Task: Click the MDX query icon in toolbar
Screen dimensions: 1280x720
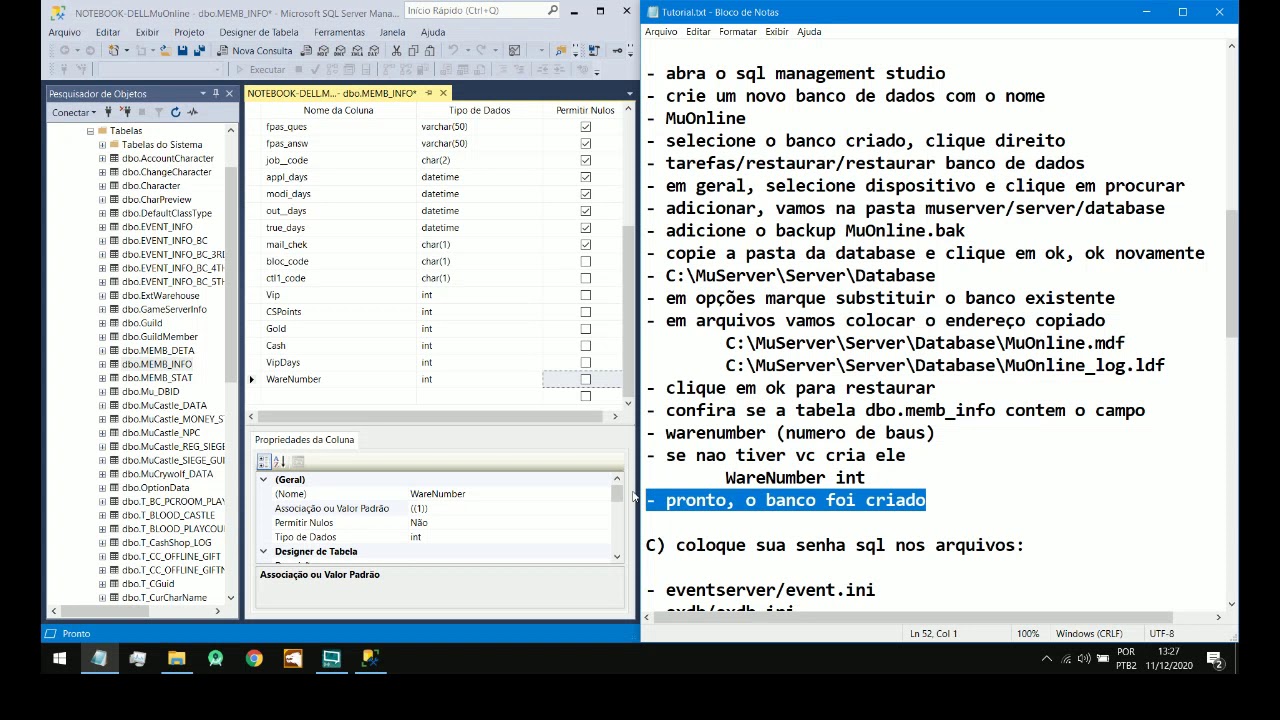Action: click(324, 50)
